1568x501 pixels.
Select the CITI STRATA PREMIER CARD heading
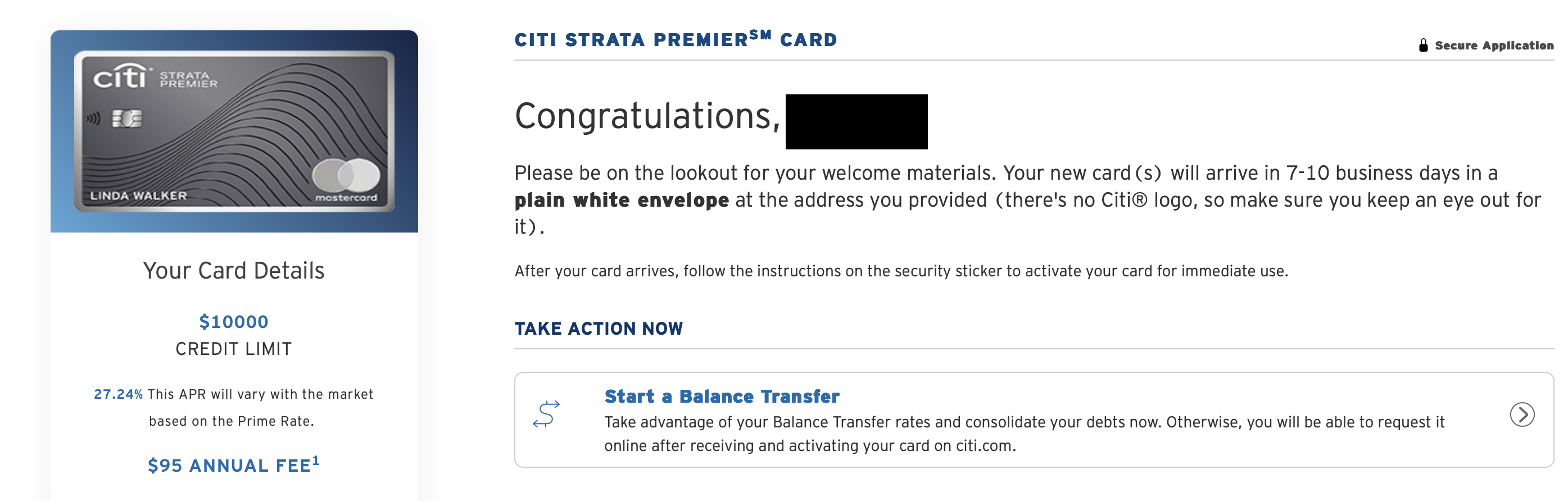(x=676, y=39)
